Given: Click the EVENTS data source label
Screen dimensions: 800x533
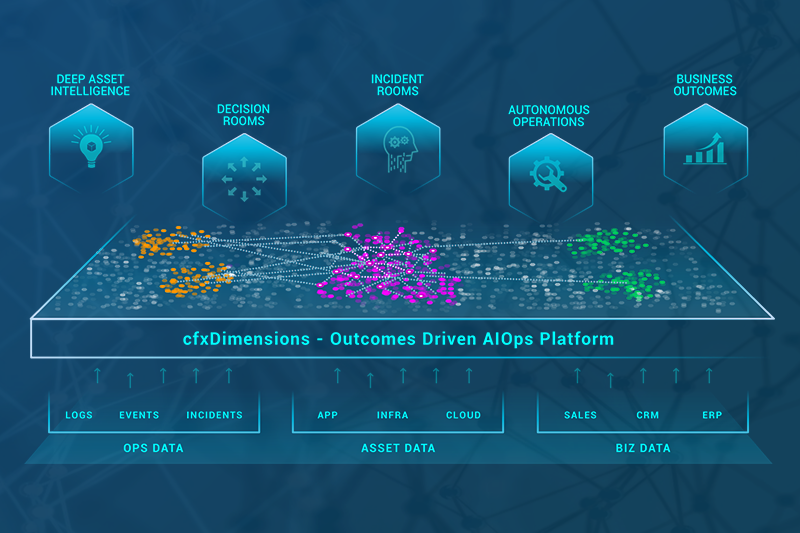Looking at the screenshot, I should pos(139,415).
